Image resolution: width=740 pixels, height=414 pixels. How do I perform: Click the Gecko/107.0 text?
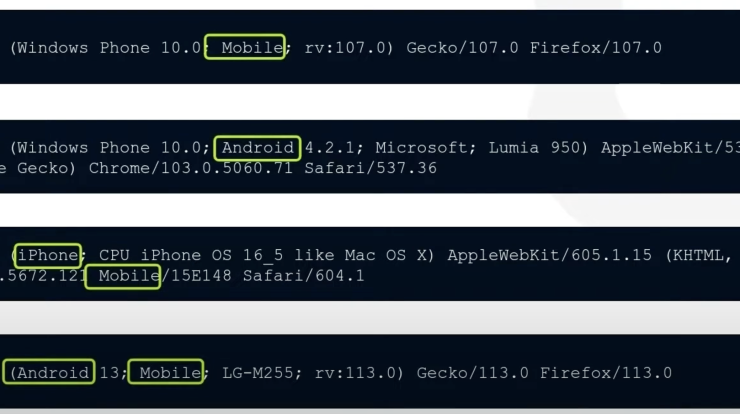pyautogui.click(x=462, y=48)
